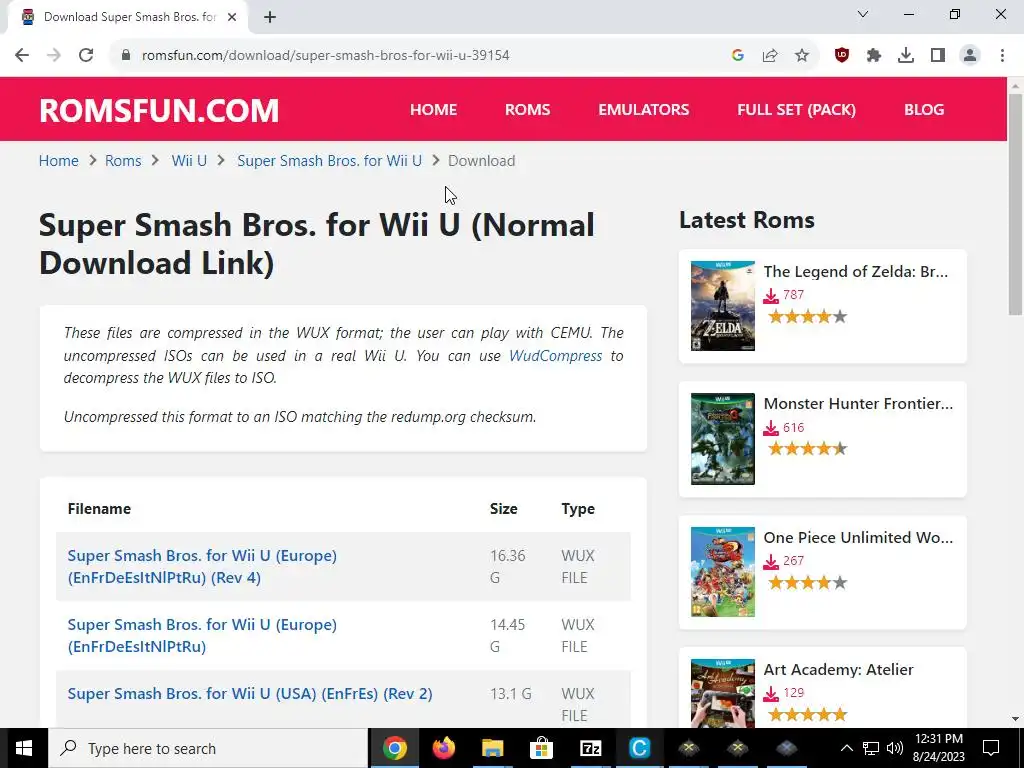
Task: Click the address bar URL field
Action: [x=418, y=56]
